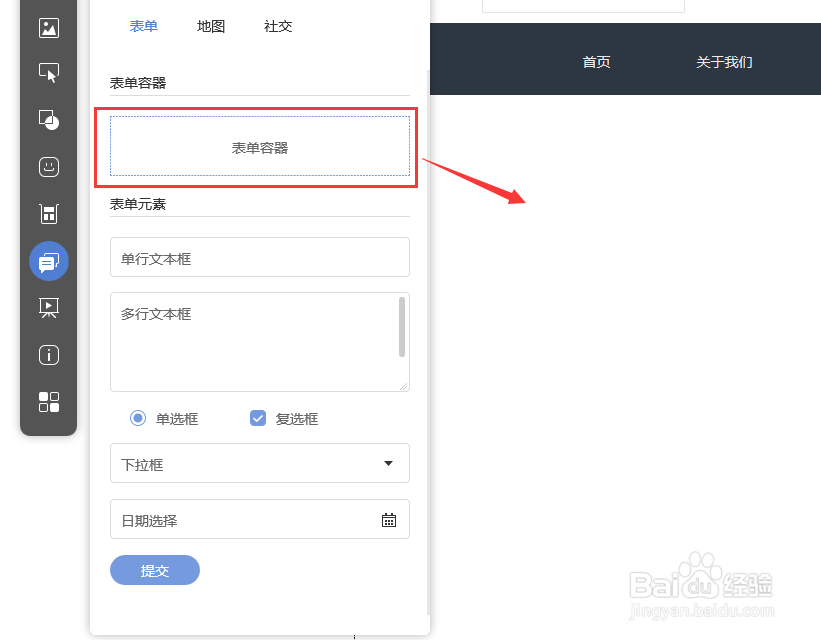Viewport: 821px width, 640px height.
Task: Click the 表单元素 section heading
Action: click(x=138, y=204)
